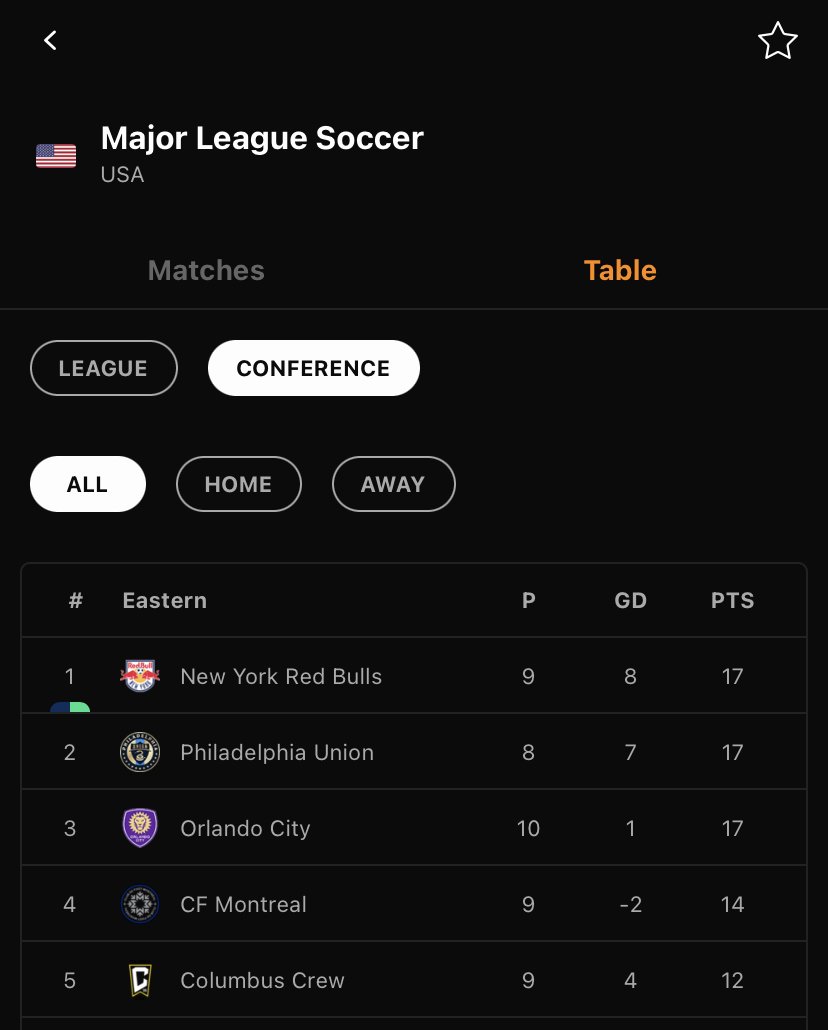
Task: Tap the USA flag icon
Action: pyautogui.click(x=56, y=156)
